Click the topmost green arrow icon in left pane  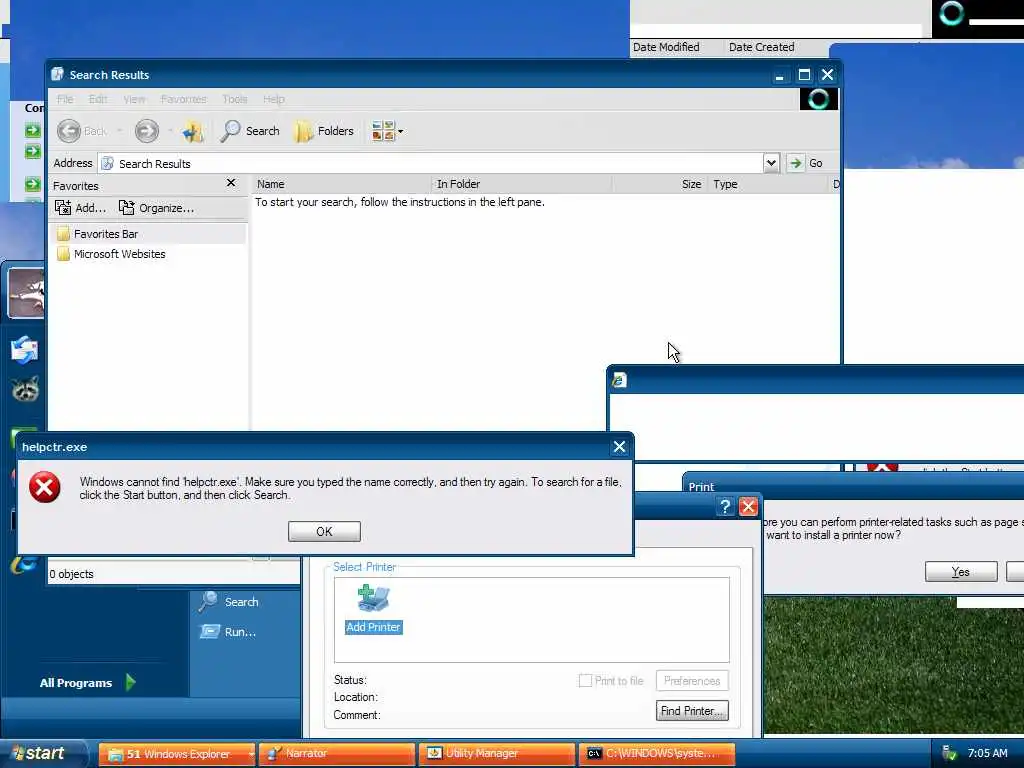33,131
